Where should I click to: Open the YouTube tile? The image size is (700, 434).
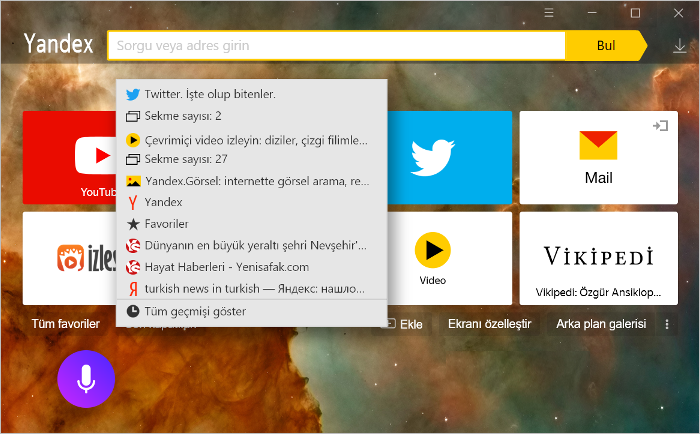(x=70, y=157)
